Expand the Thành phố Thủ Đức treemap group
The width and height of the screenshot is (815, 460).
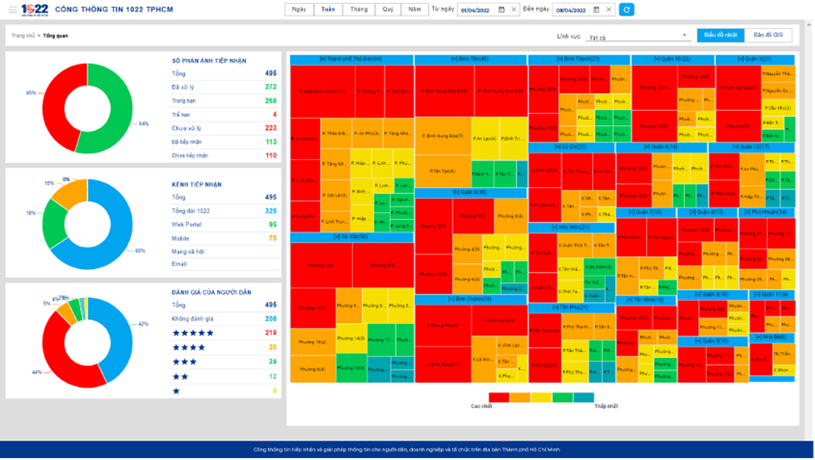[x=350, y=59]
